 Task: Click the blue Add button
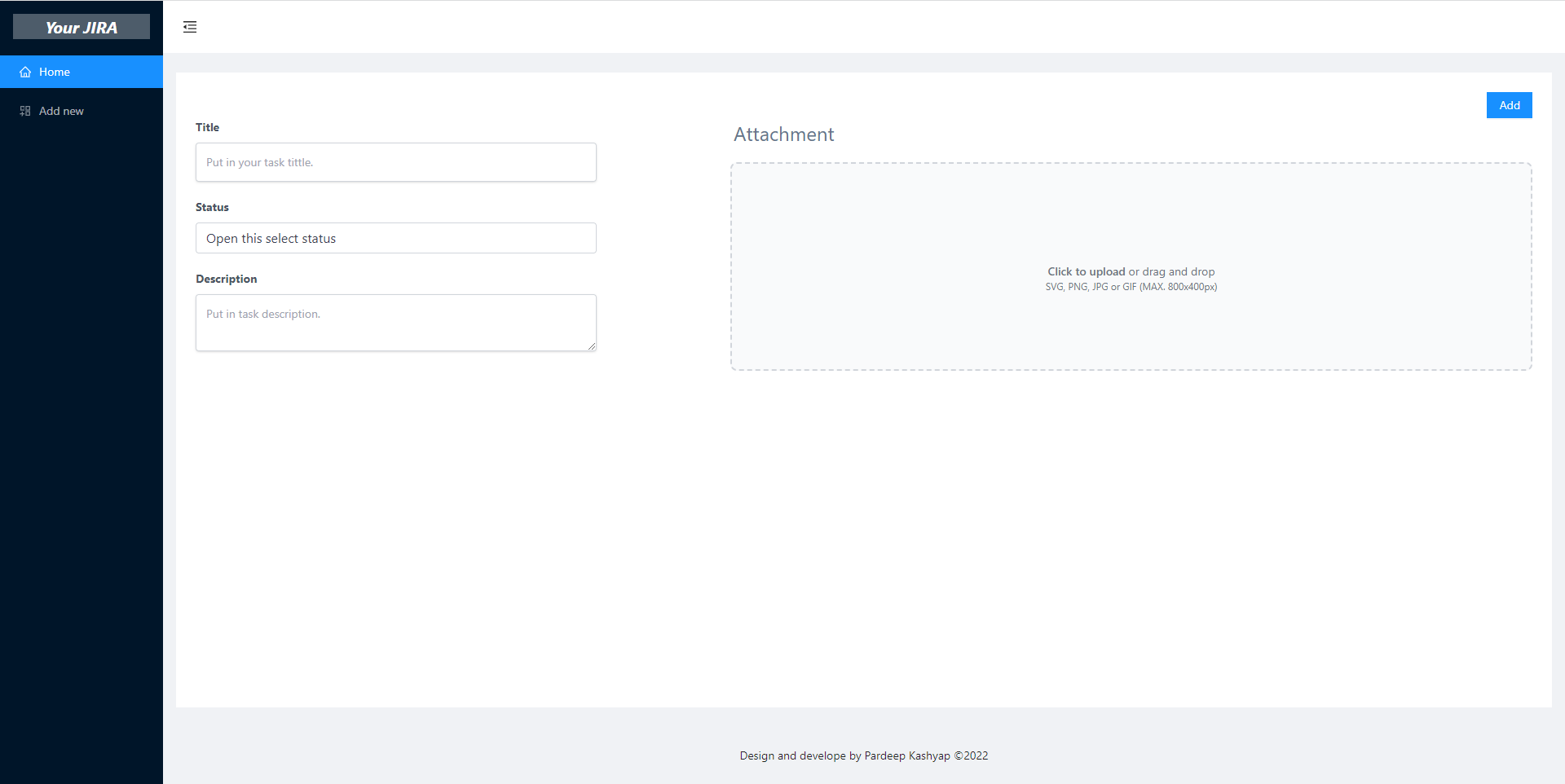tap(1509, 104)
